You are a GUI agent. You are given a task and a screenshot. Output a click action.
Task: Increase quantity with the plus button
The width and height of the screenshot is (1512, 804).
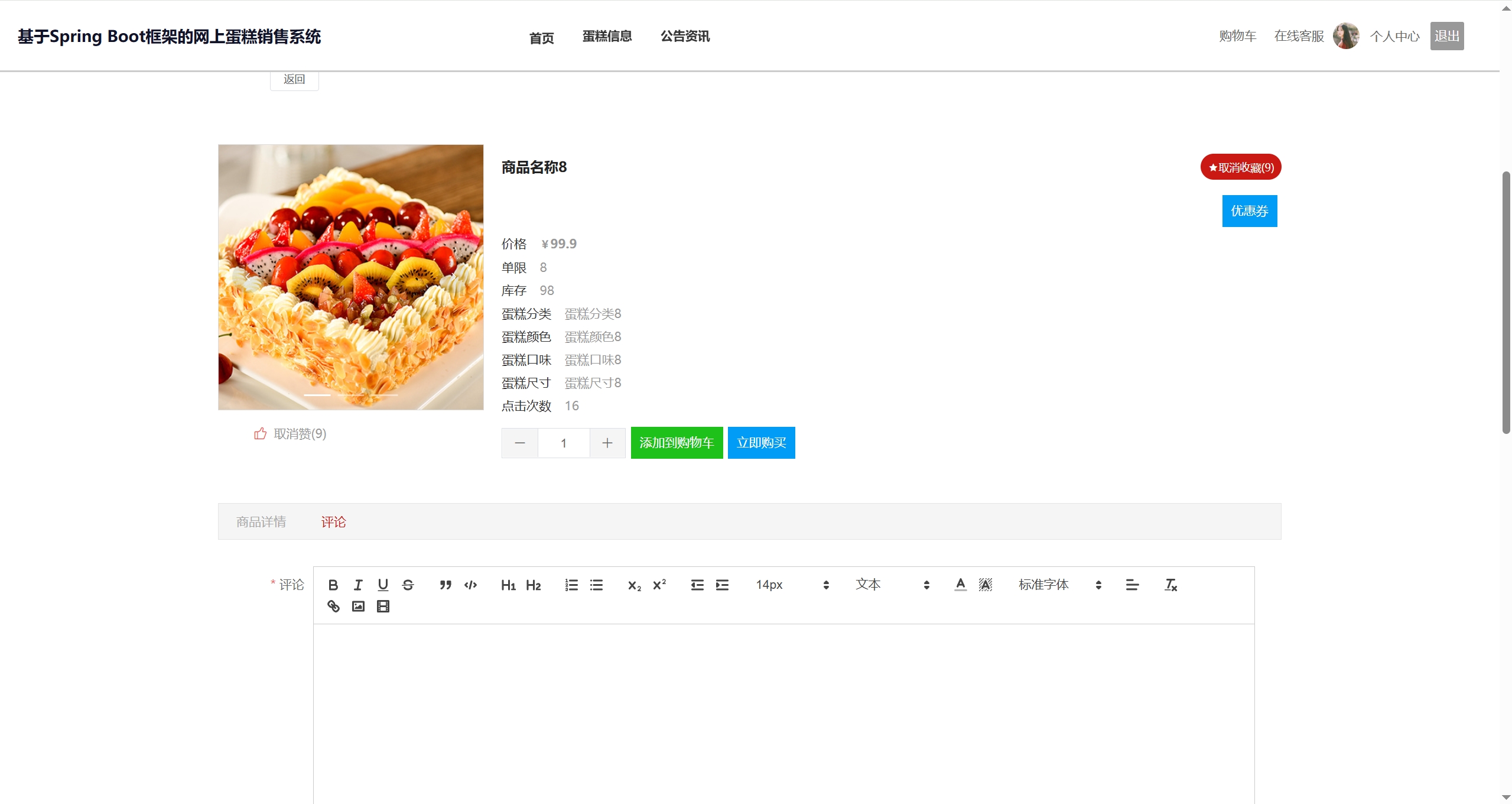point(607,443)
